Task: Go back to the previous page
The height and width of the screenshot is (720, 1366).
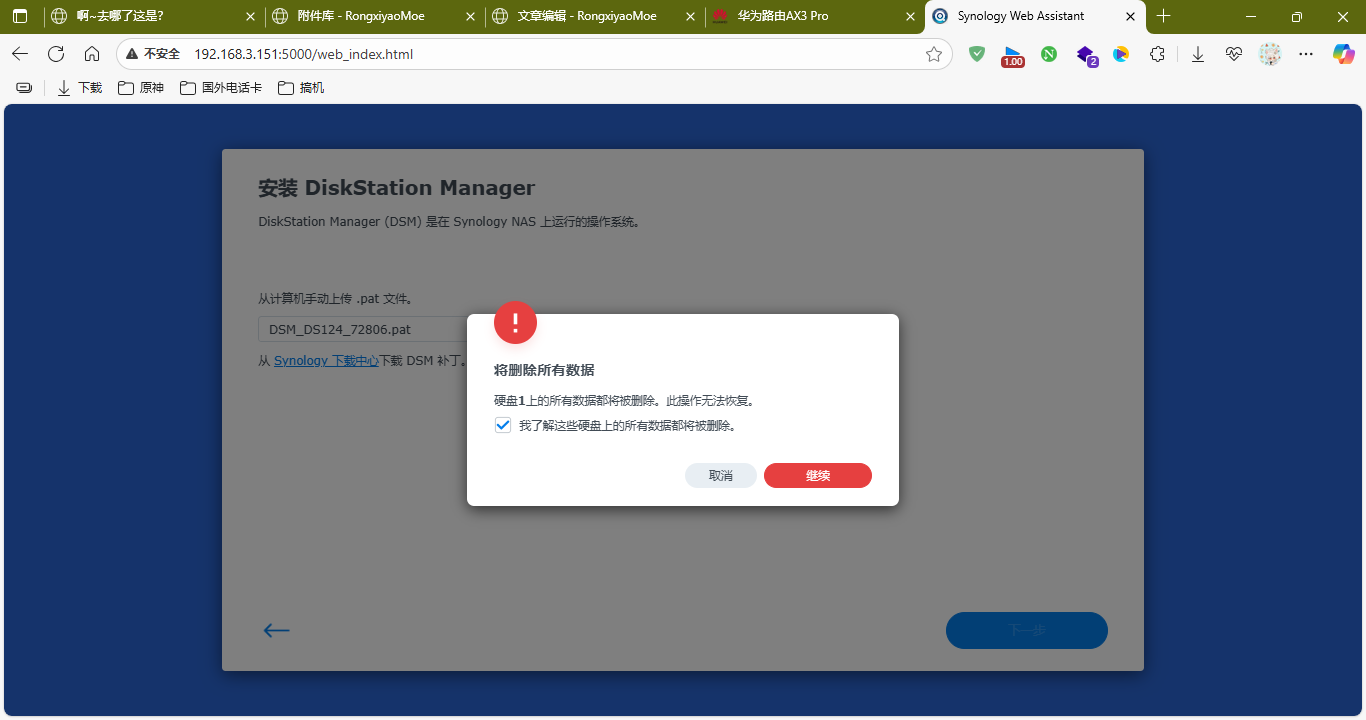Action: (x=20, y=54)
